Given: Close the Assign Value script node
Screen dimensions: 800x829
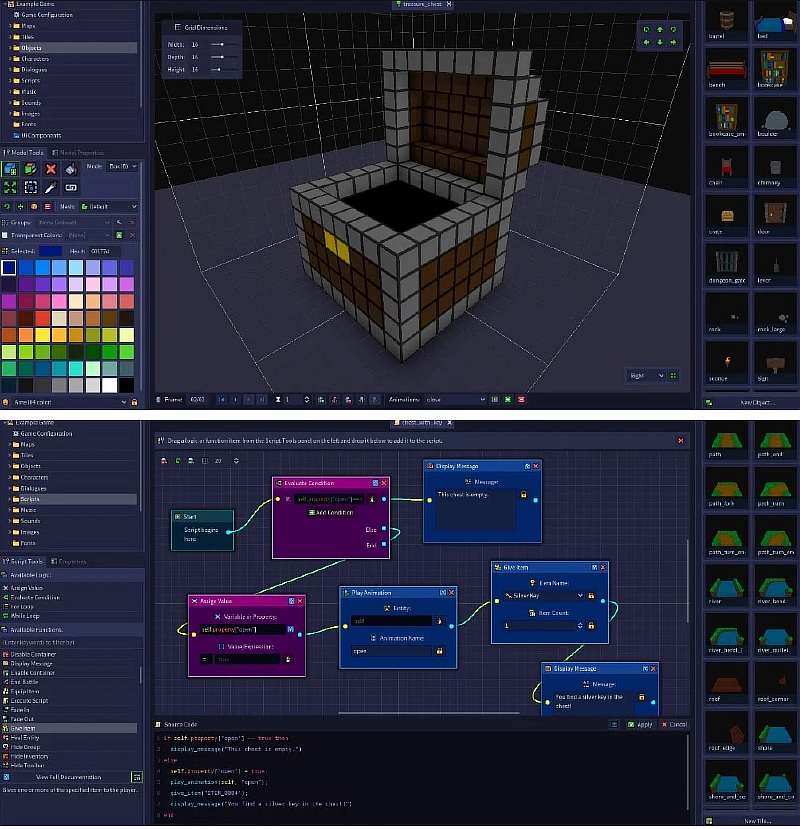Looking at the screenshot, I should click(298, 601).
